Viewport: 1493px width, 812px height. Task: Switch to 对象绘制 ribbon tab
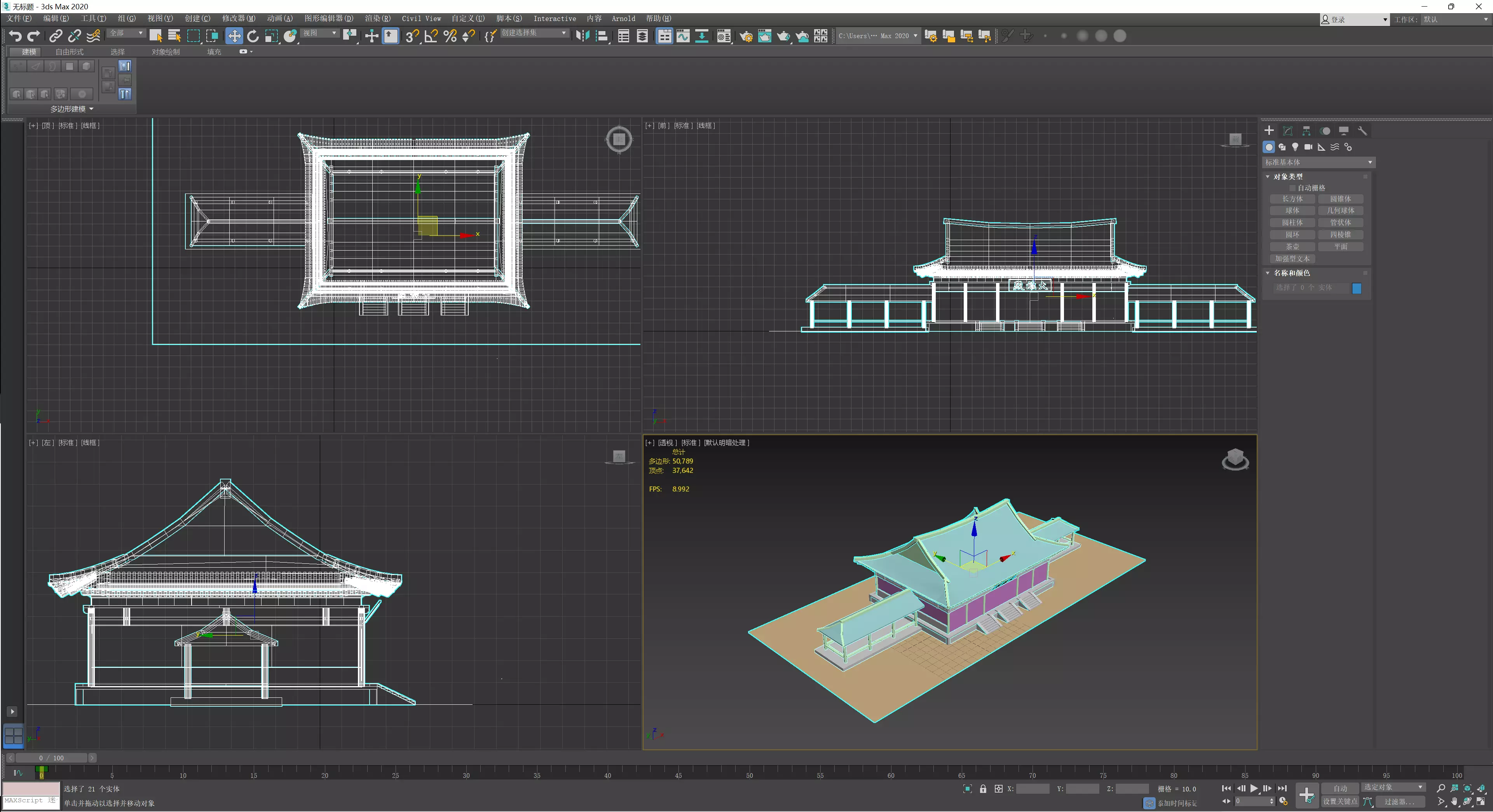point(166,52)
